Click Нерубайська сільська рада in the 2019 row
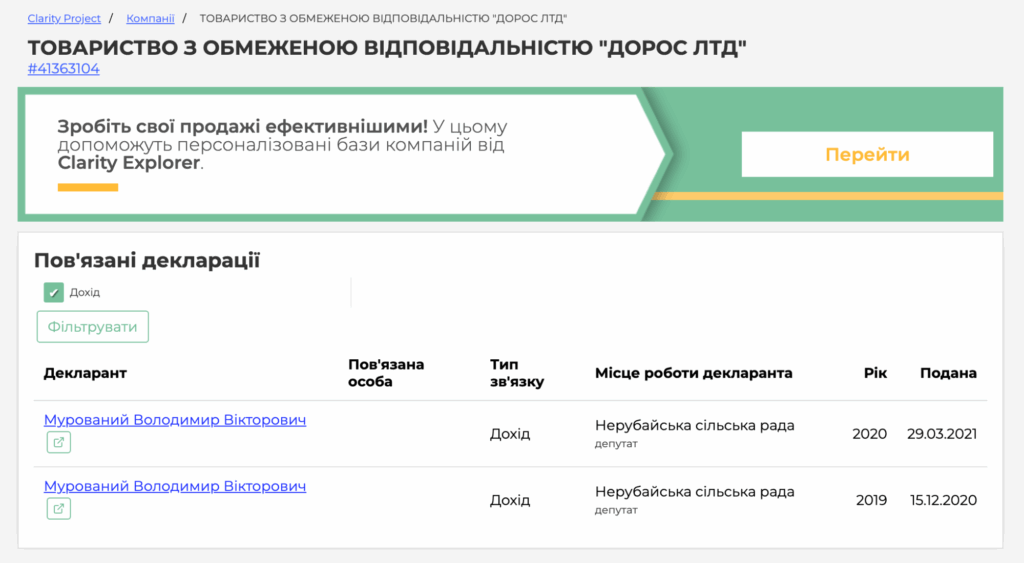The width and height of the screenshot is (1024, 563). click(694, 492)
